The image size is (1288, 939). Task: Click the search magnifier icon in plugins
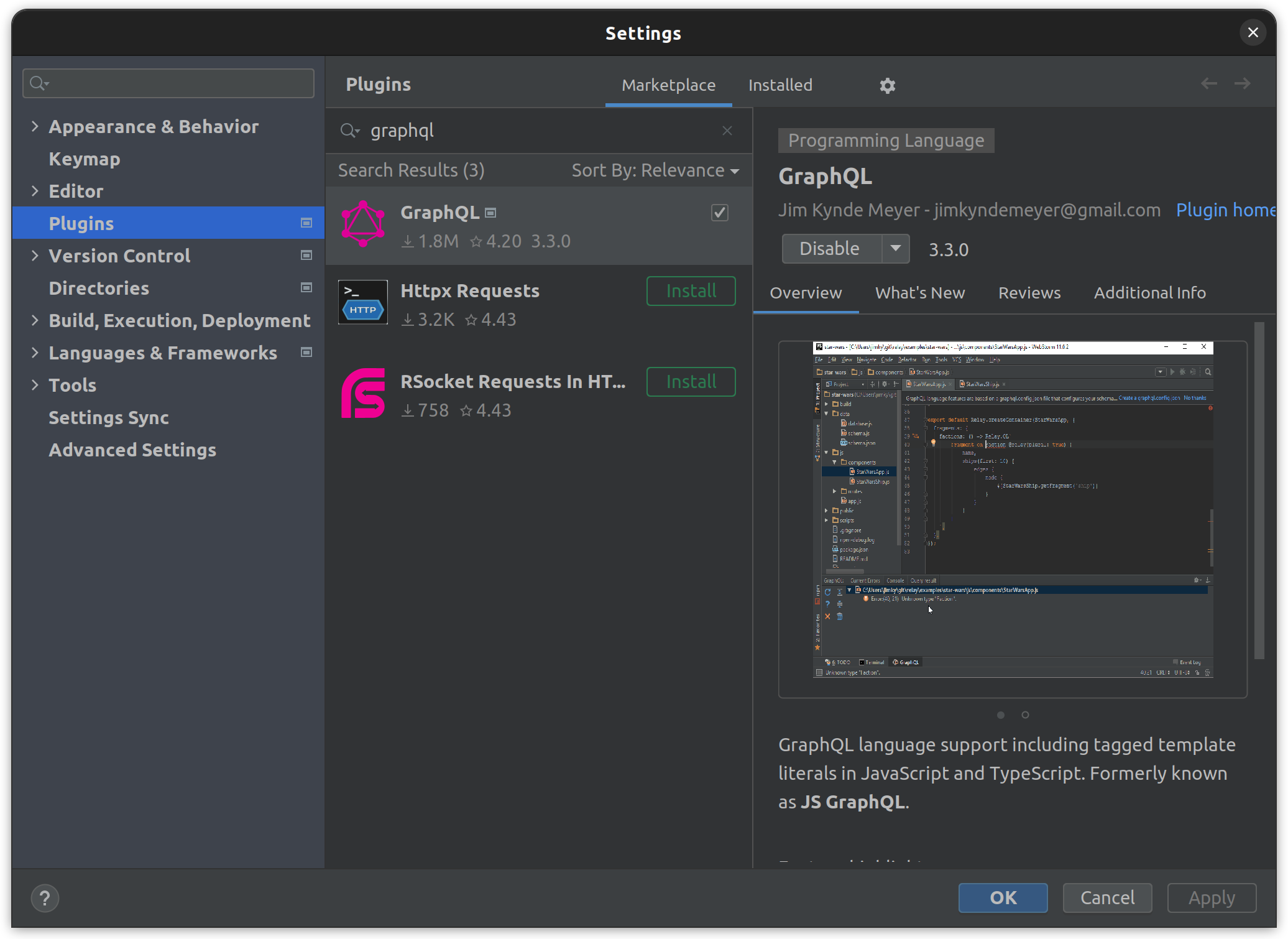click(349, 130)
